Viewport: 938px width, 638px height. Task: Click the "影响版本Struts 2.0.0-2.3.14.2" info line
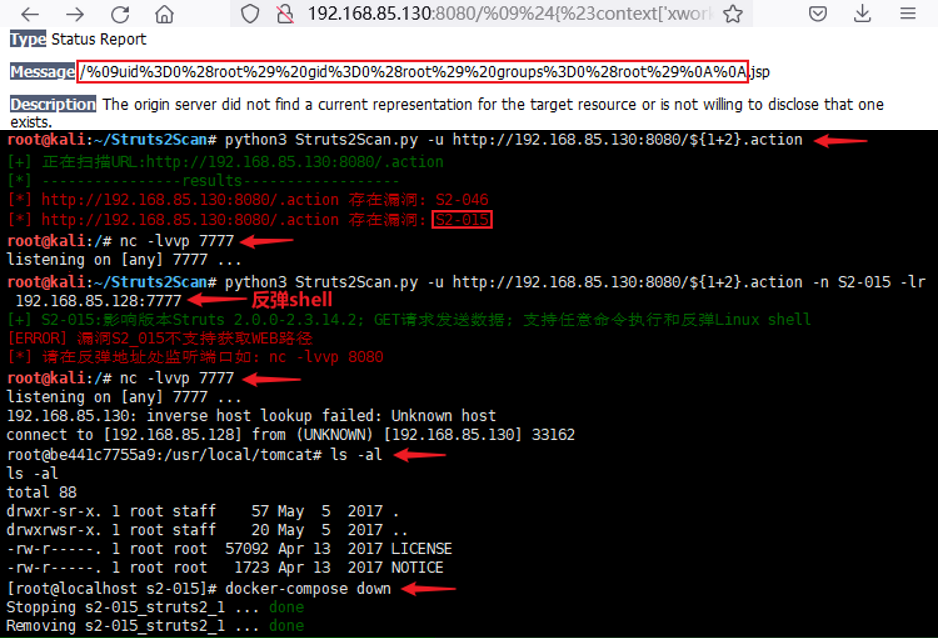point(409,320)
